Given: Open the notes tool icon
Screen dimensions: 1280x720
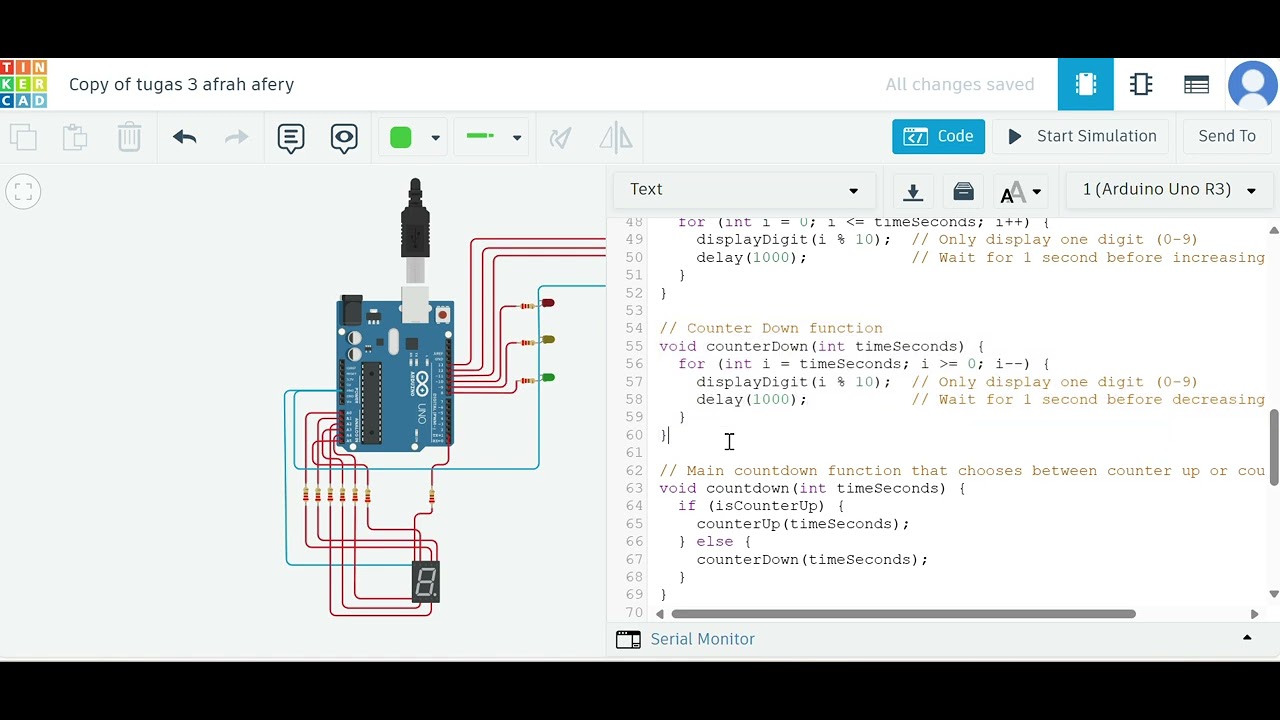Looking at the screenshot, I should click(x=291, y=137).
